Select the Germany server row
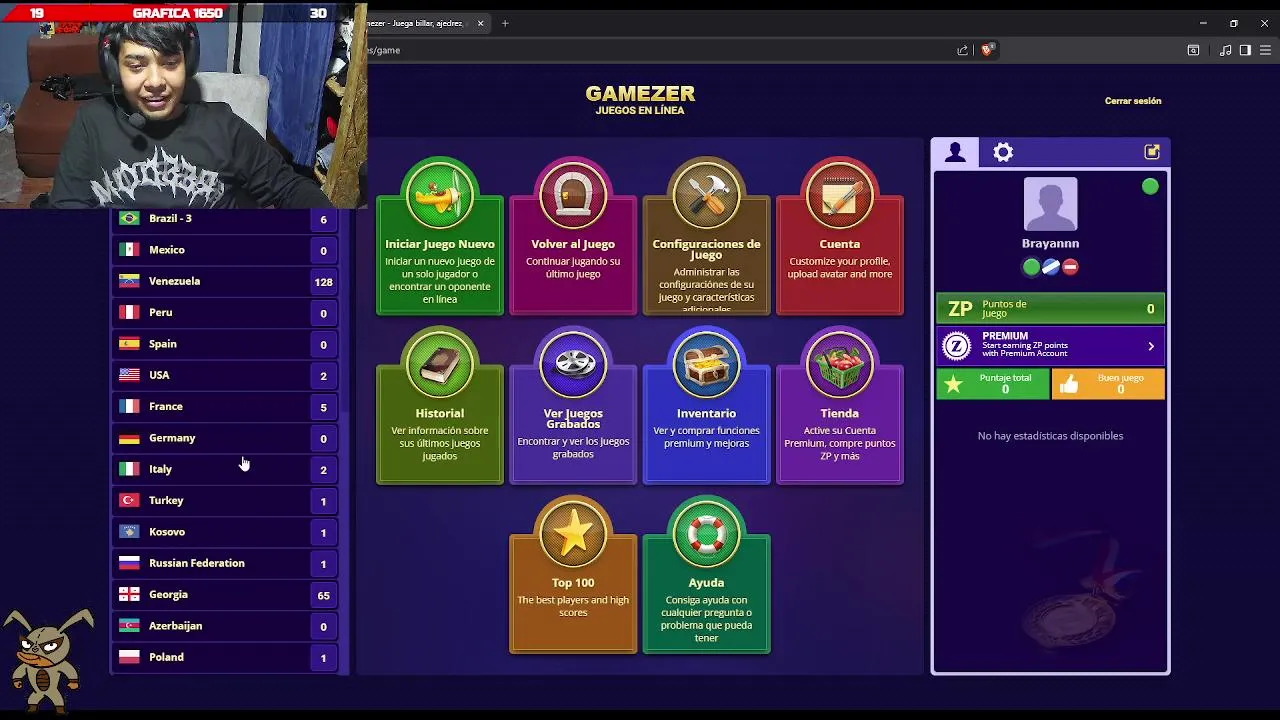1280x720 pixels. 225,438
